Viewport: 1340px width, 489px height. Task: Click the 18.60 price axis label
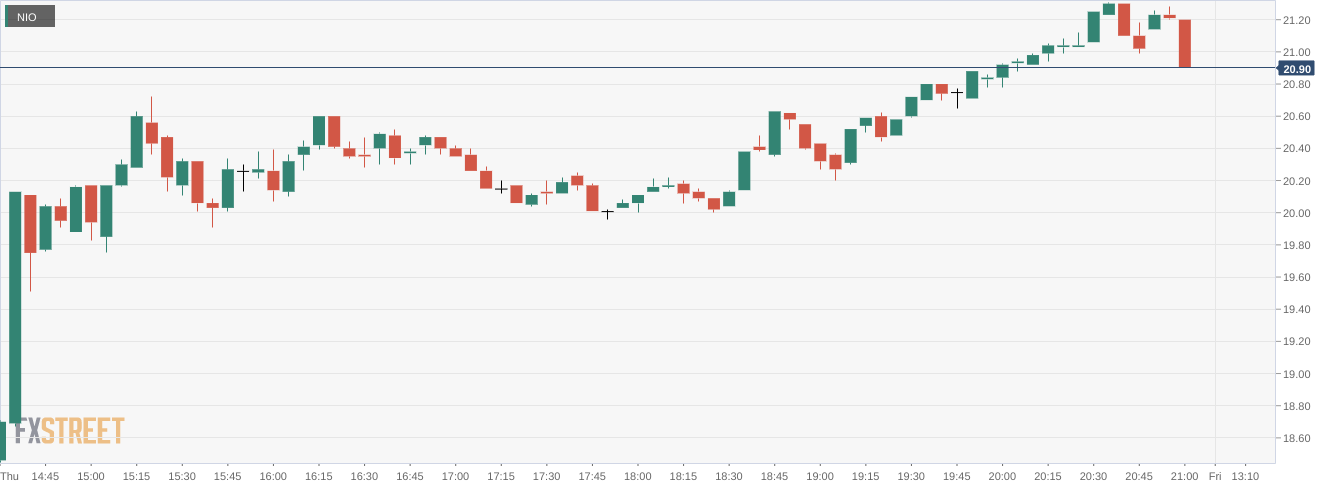click(1295, 438)
